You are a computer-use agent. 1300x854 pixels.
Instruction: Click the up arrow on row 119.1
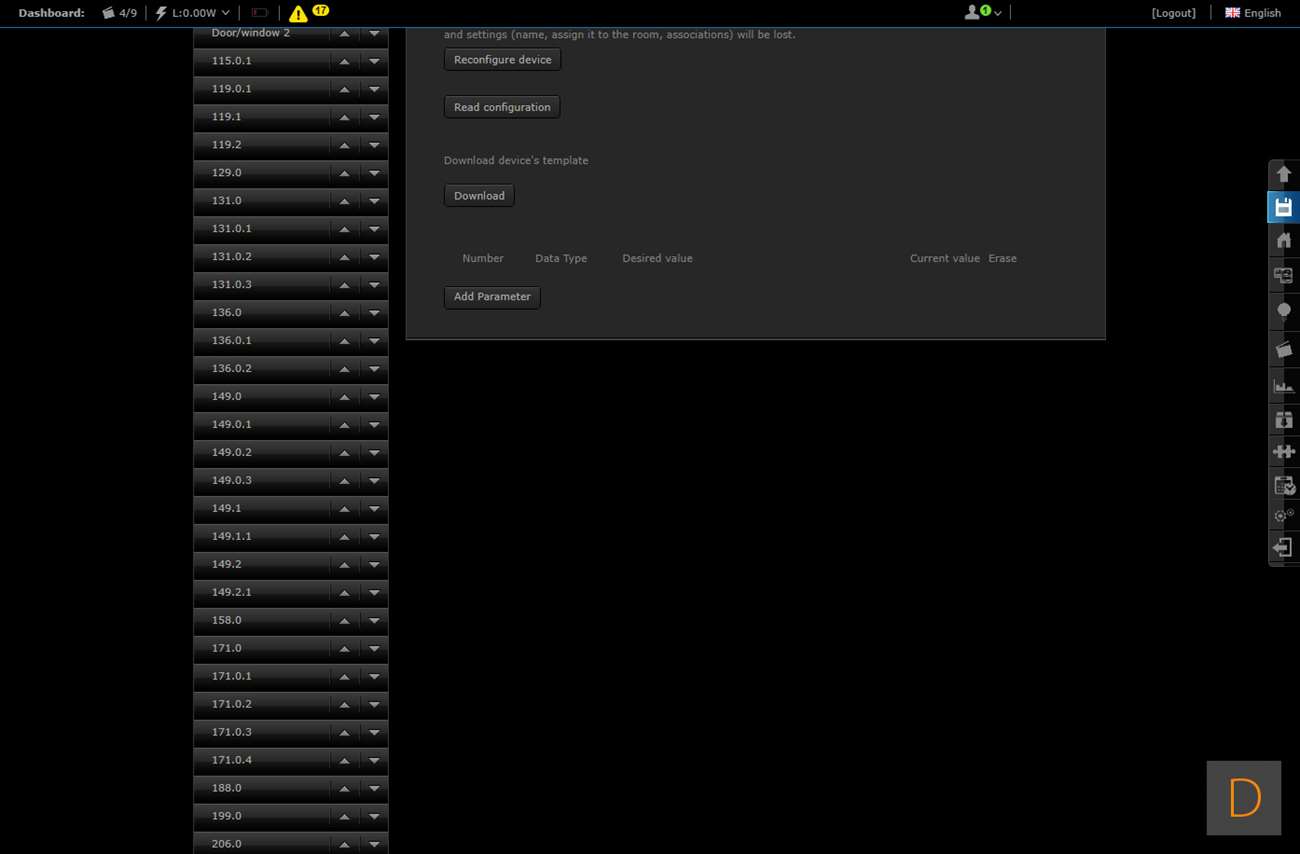pyautogui.click(x=344, y=117)
